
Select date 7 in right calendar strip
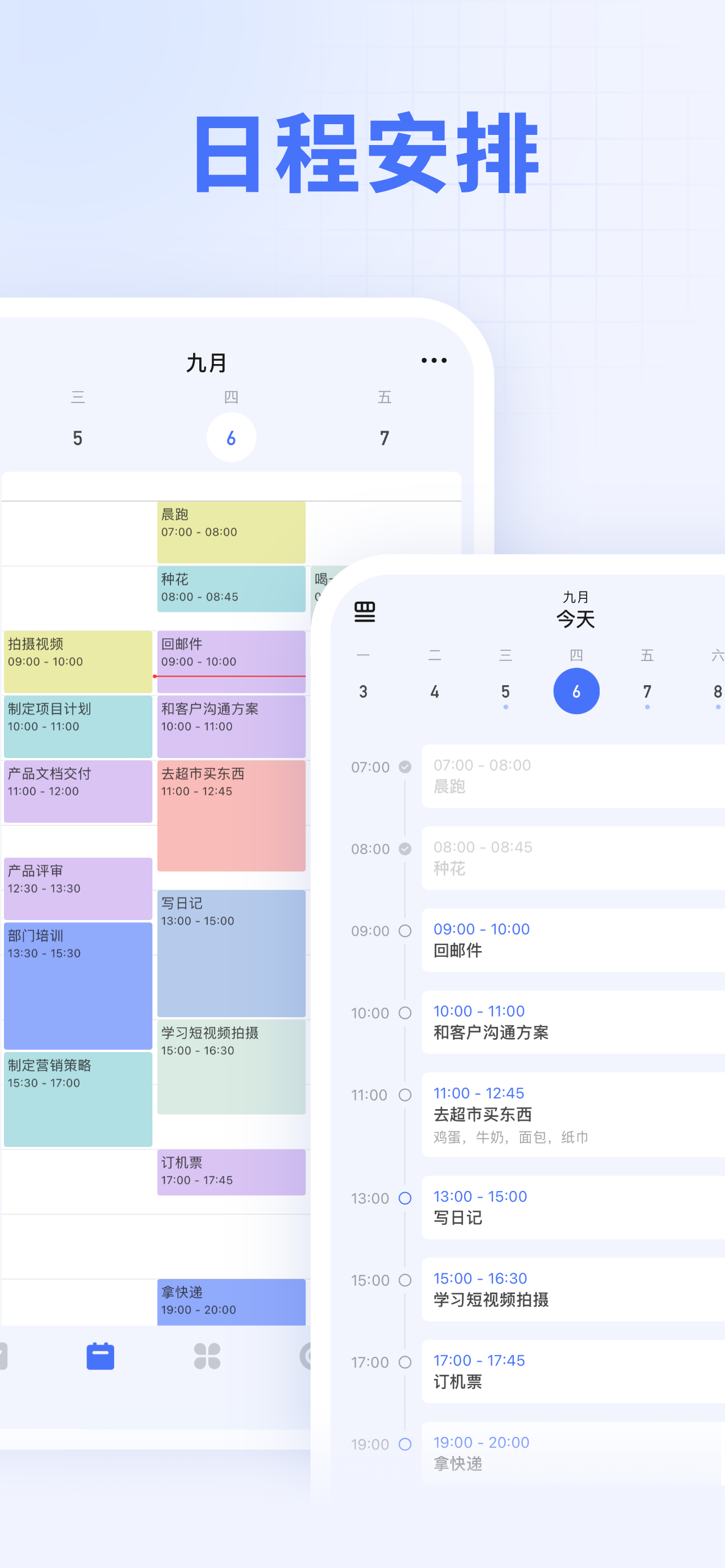(647, 691)
